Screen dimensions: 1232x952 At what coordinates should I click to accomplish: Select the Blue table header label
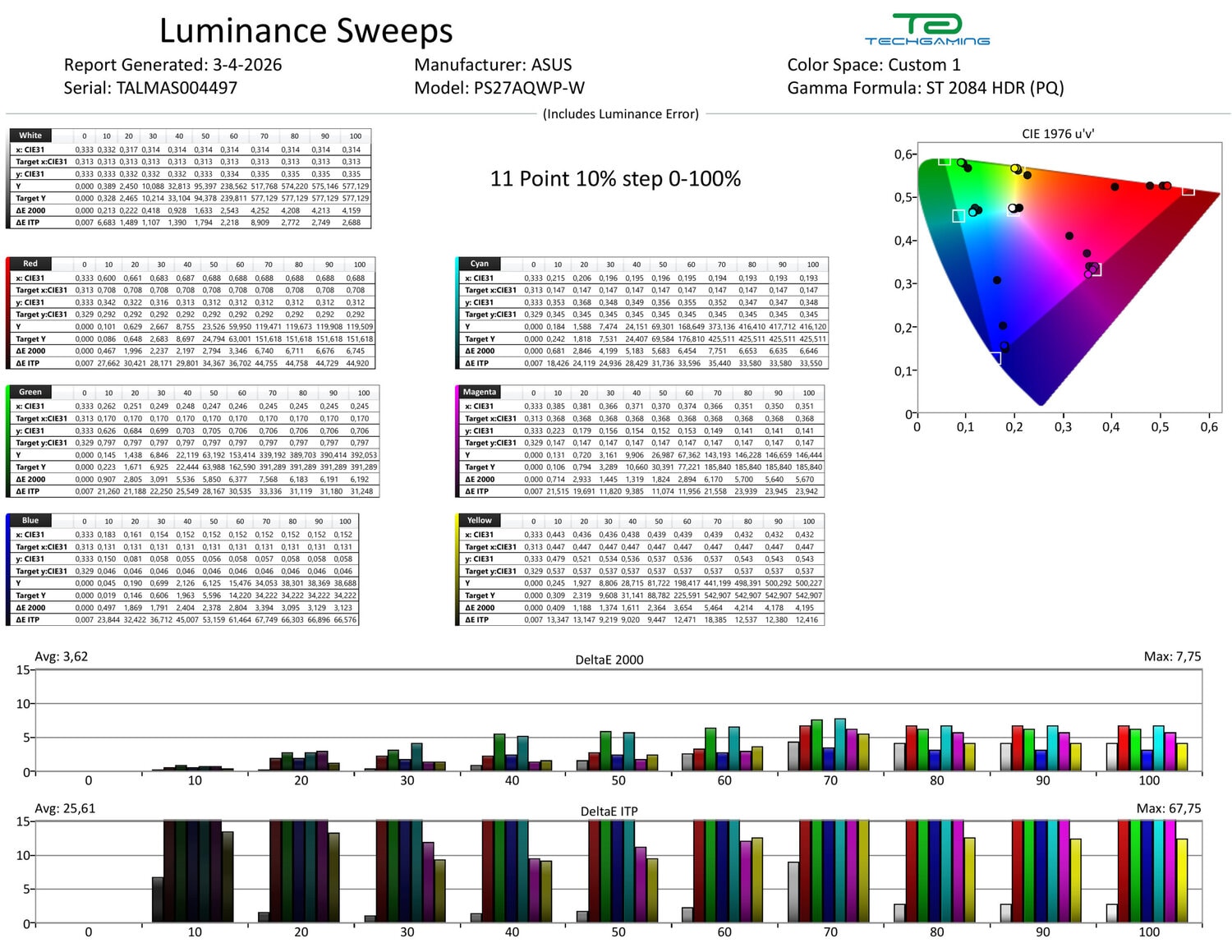30,520
